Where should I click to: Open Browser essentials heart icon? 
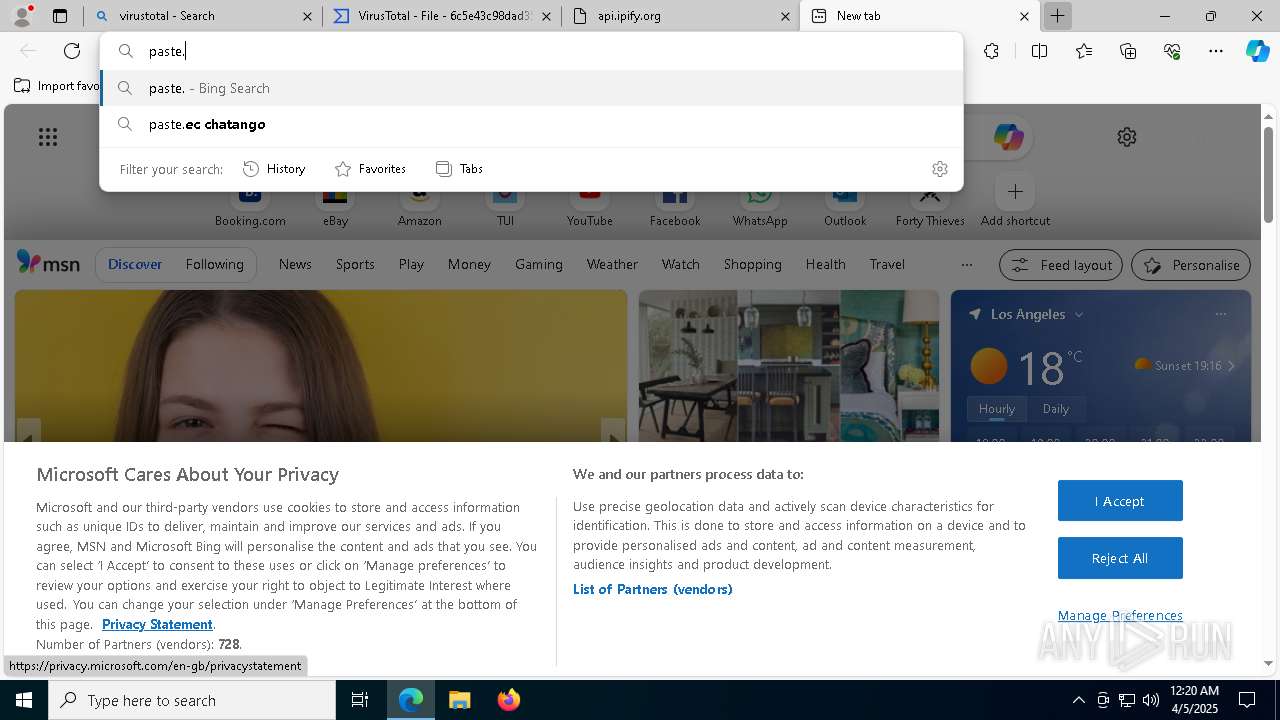coord(1172,51)
